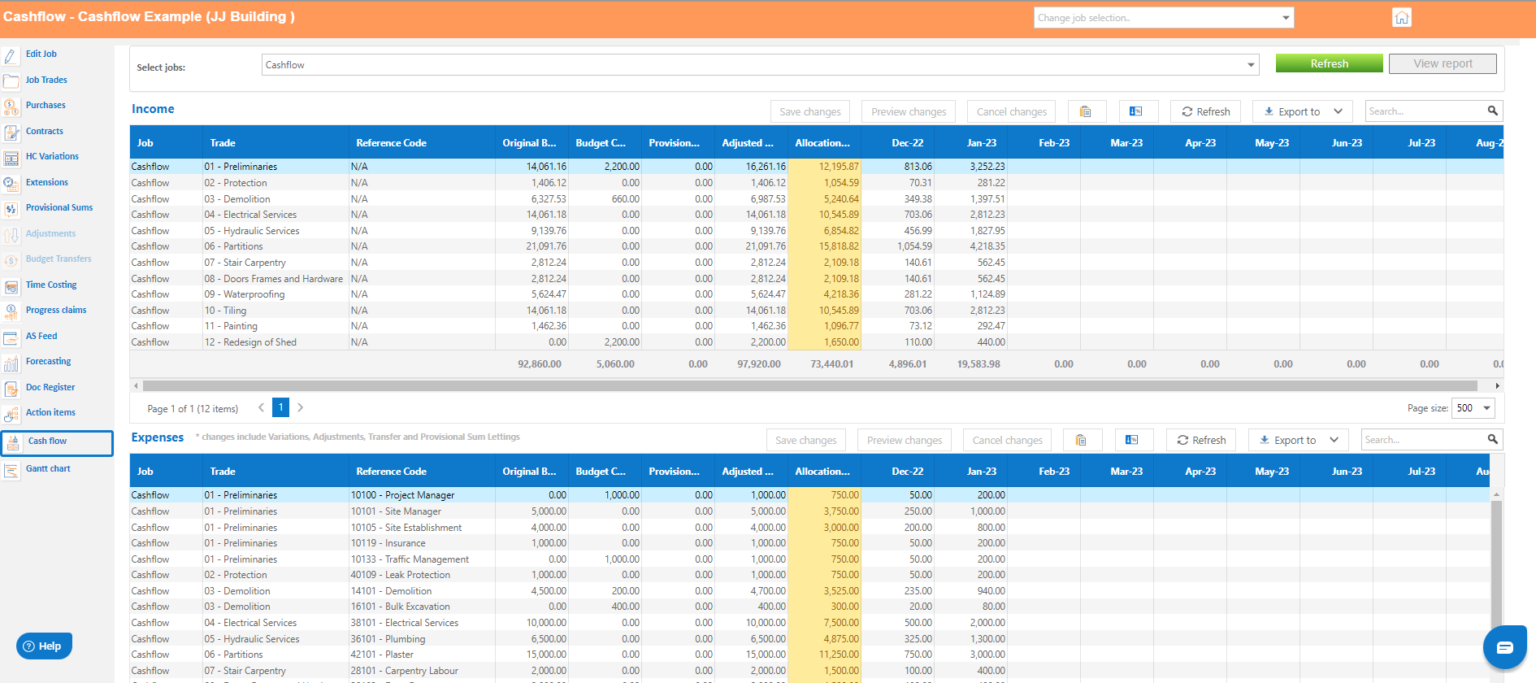Expand the Select jobs combo box

1250,63
